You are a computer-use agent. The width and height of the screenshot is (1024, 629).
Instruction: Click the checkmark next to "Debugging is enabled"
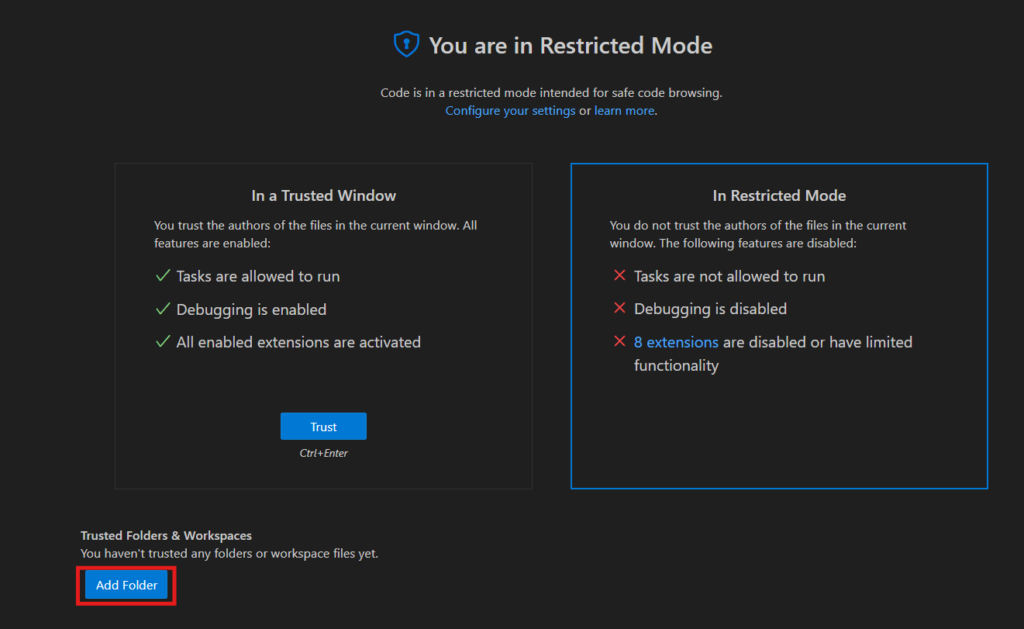[x=163, y=310]
